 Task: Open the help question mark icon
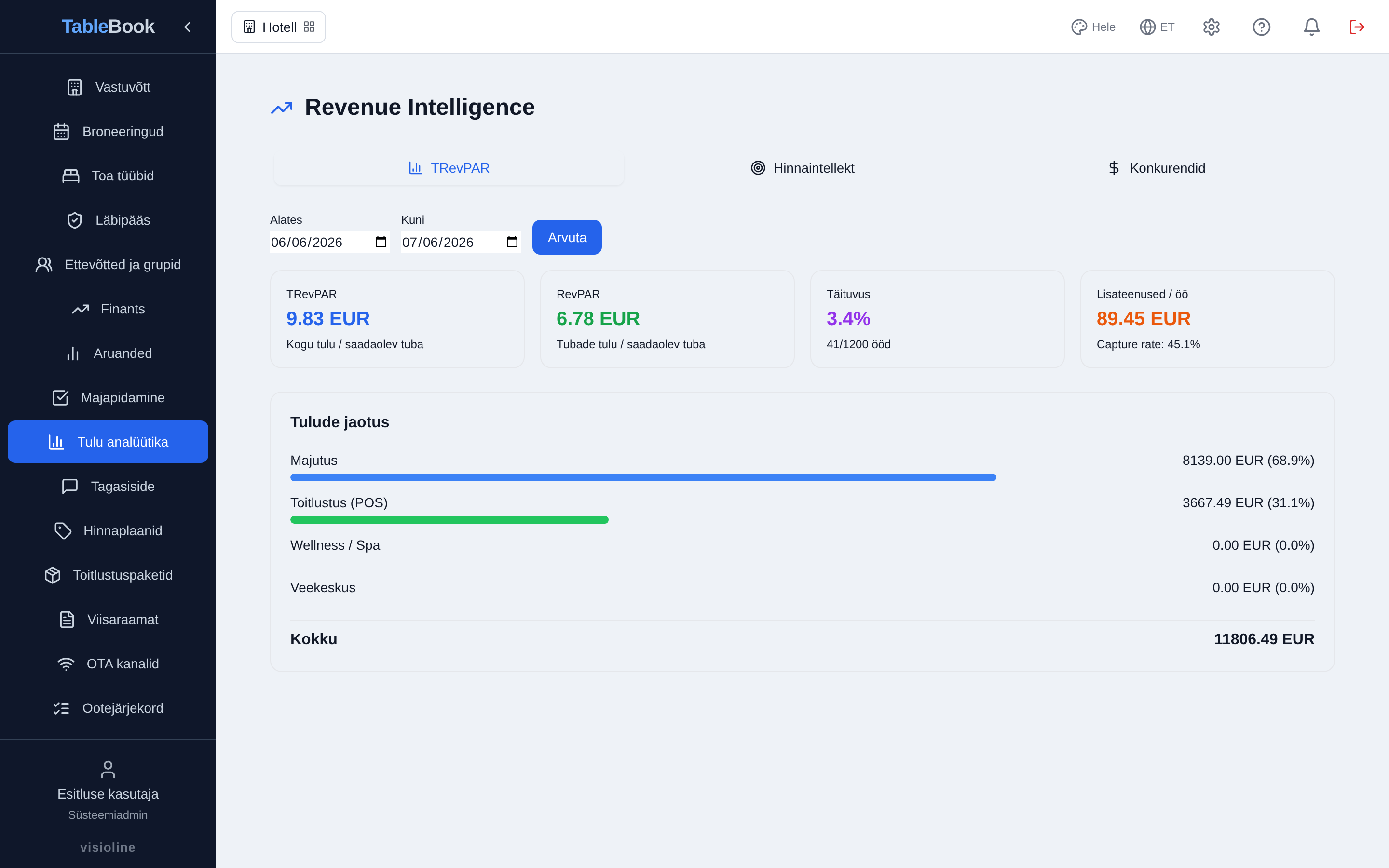[1261, 27]
